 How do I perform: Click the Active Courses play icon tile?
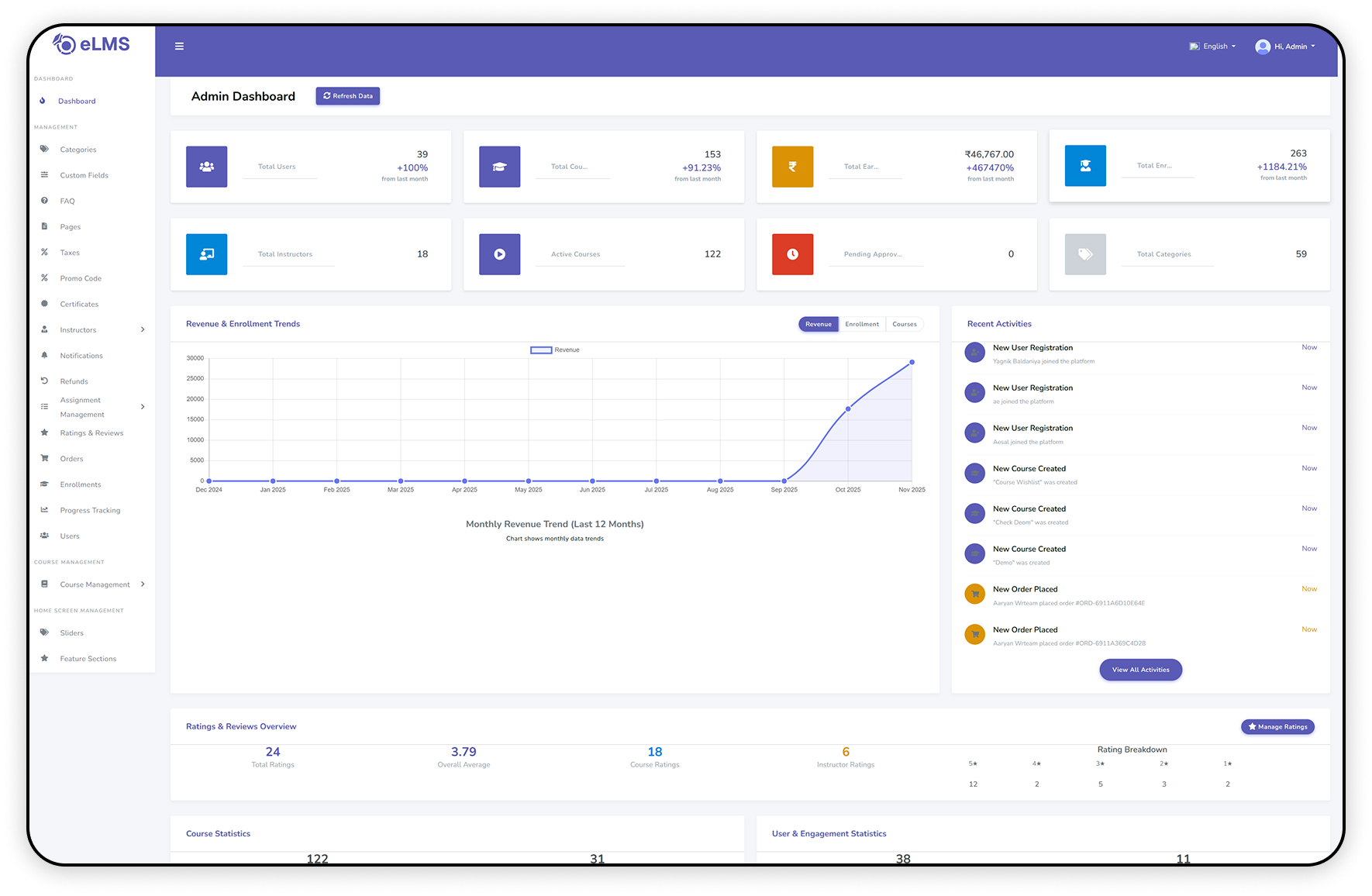point(499,254)
